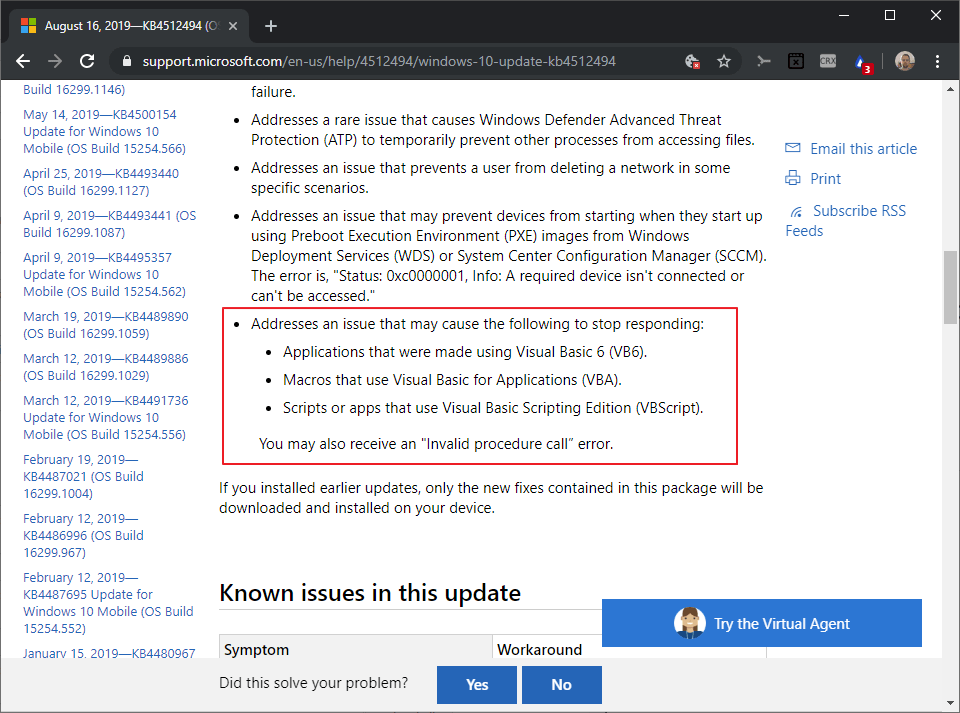Select the August 16, 2019—KB4512494 tab

pos(129,26)
